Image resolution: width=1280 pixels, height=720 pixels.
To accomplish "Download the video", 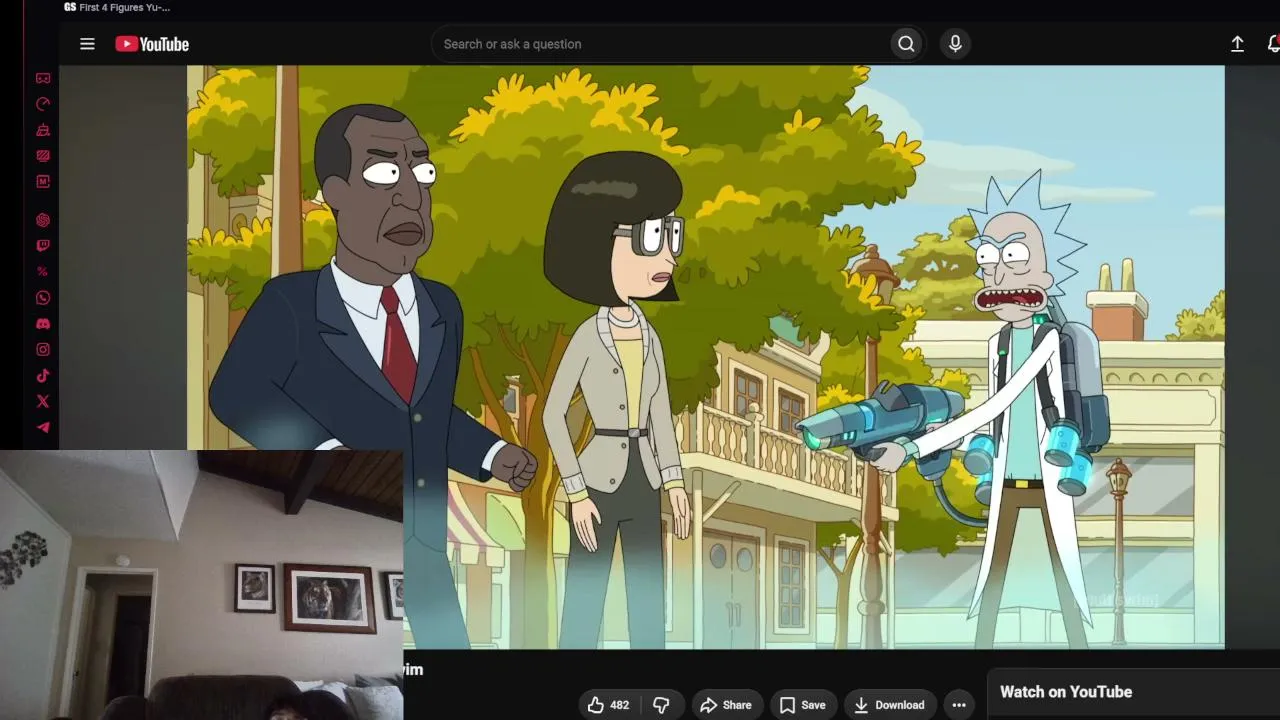I will (889, 705).
